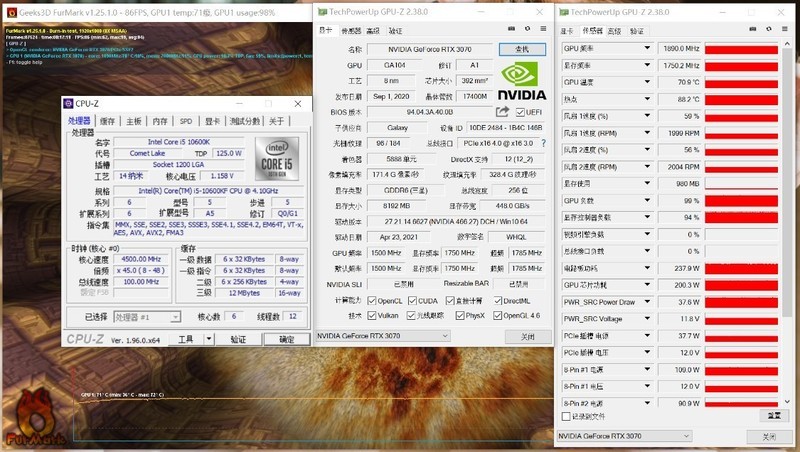Open the PWR_SRC Voltage dropdown arrow
The height and width of the screenshot is (452, 800).
coord(647,318)
